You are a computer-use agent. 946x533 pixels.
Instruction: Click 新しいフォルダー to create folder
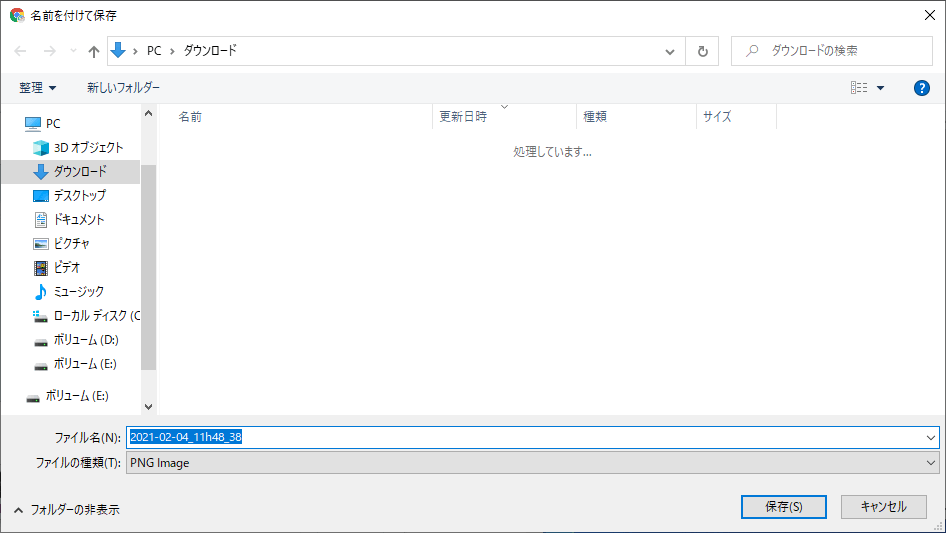point(123,88)
